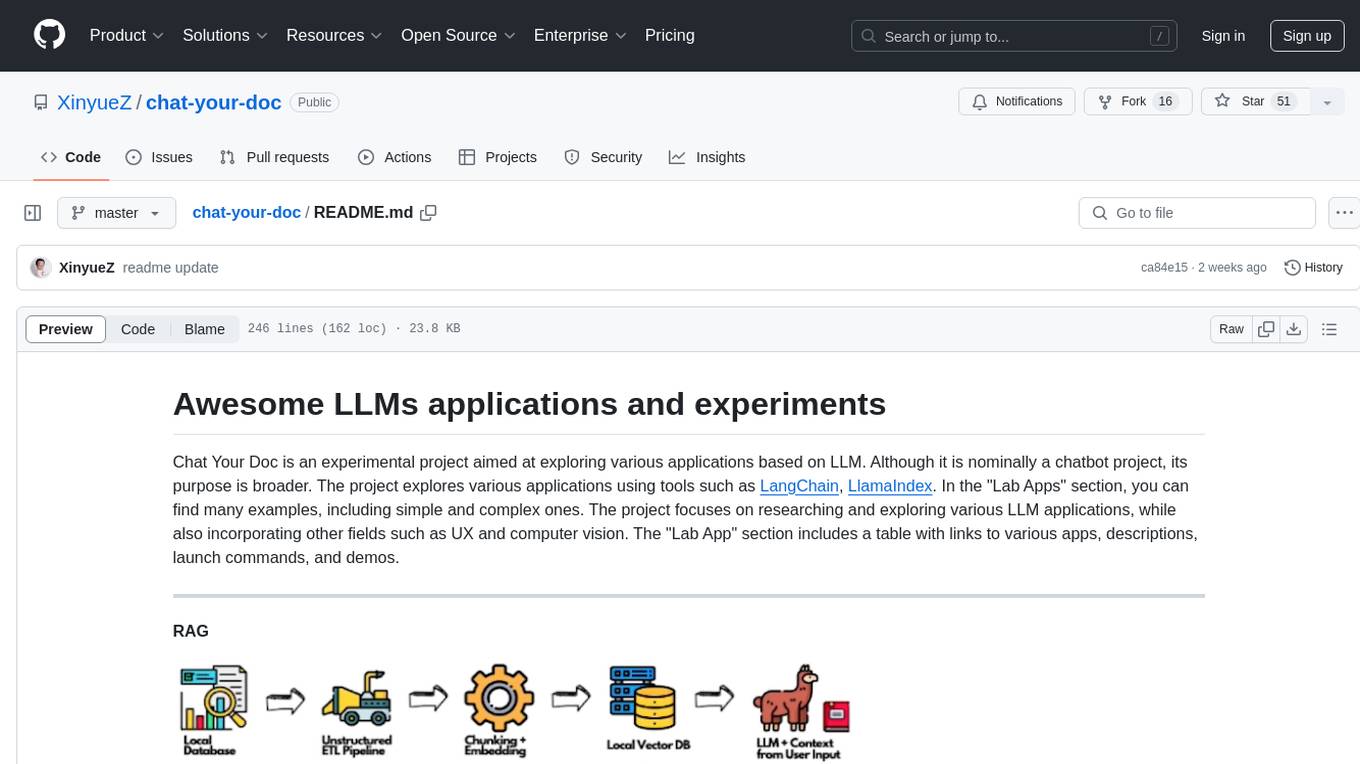Screen dimensions: 1360x764
Task: Expand the Enterprise menu
Action: (x=580, y=35)
